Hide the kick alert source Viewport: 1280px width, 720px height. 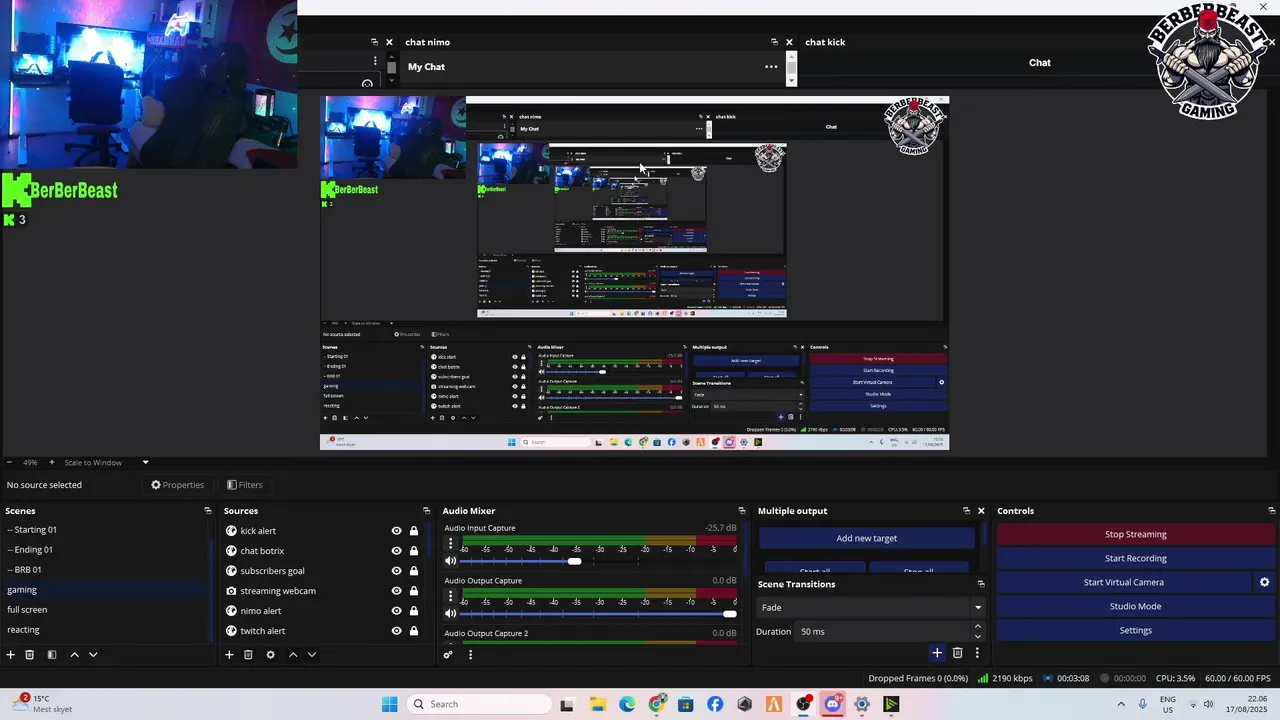coord(396,531)
